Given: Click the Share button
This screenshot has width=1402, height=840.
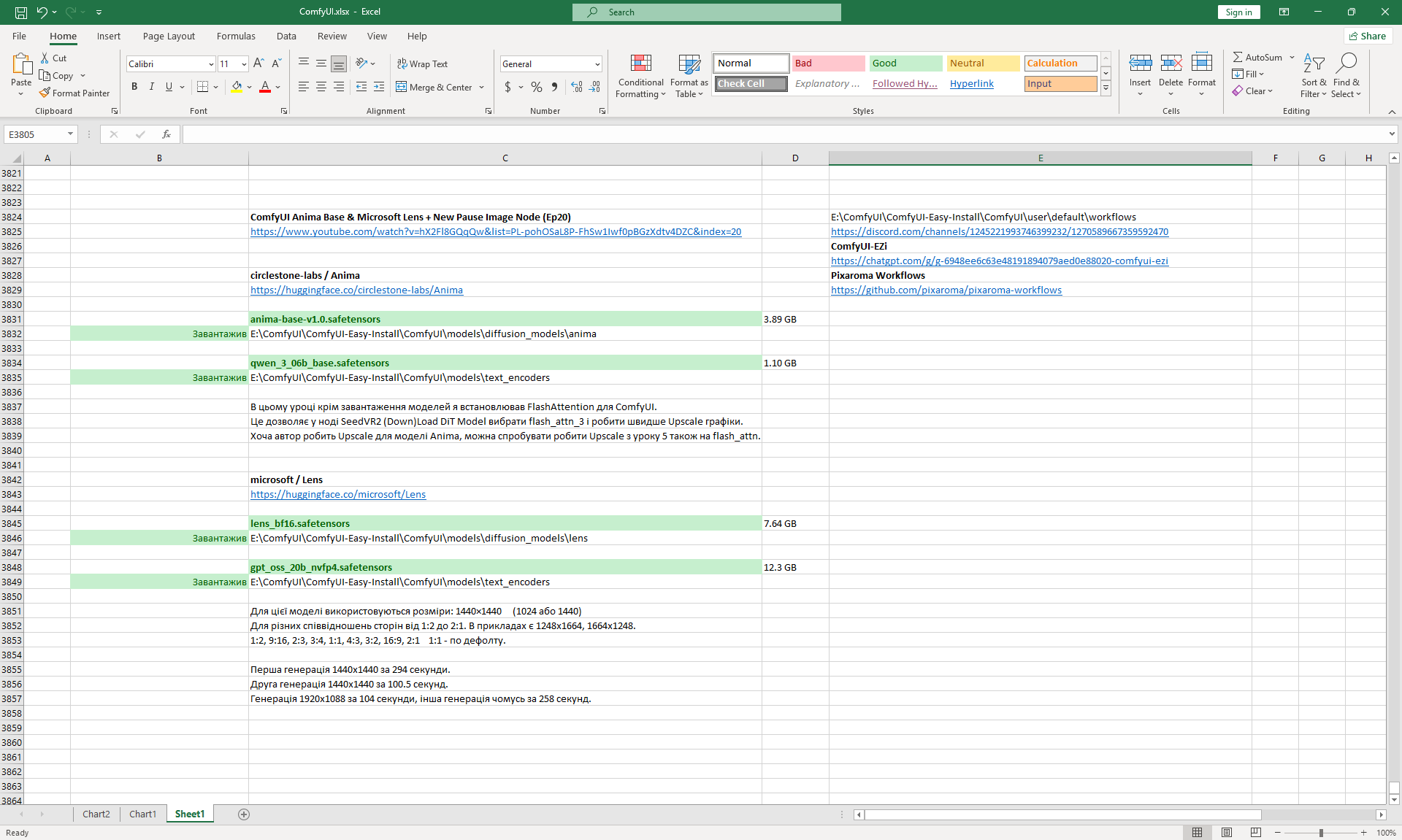Looking at the screenshot, I should [1368, 36].
